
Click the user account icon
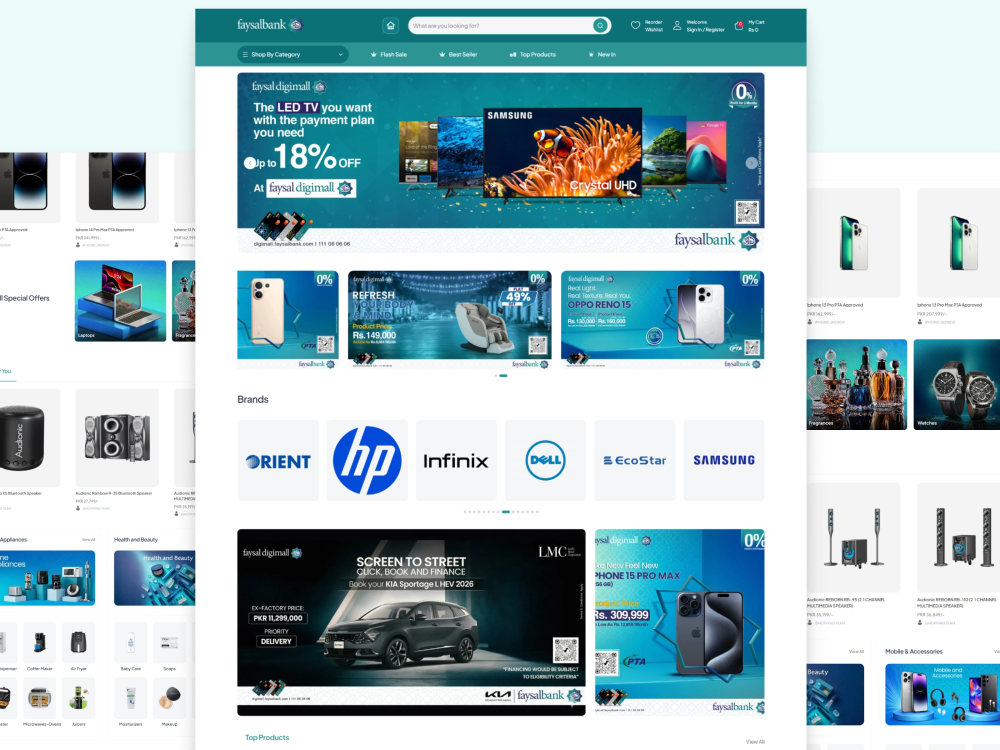(677, 26)
